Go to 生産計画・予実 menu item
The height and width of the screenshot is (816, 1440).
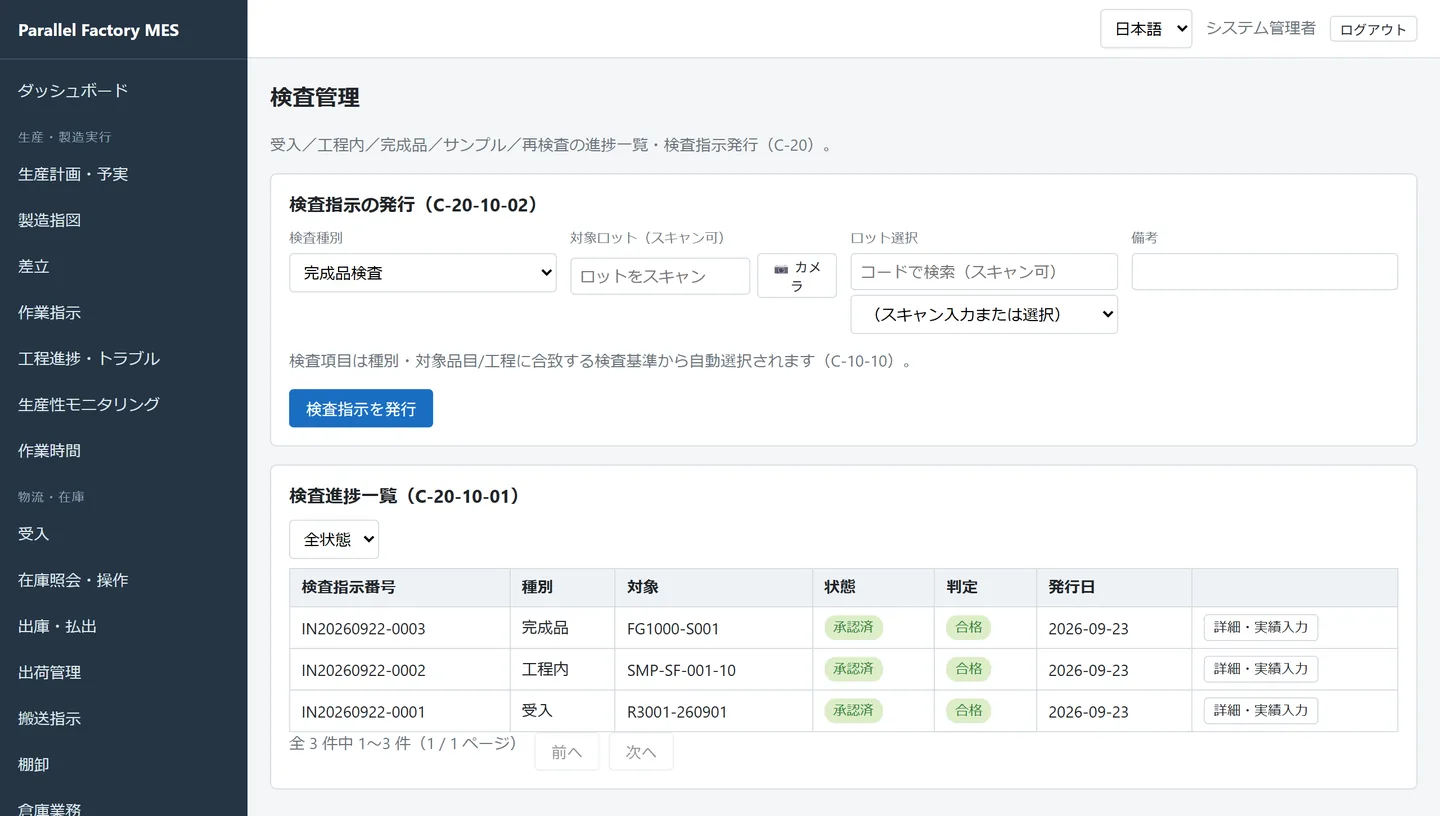[x=73, y=174]
